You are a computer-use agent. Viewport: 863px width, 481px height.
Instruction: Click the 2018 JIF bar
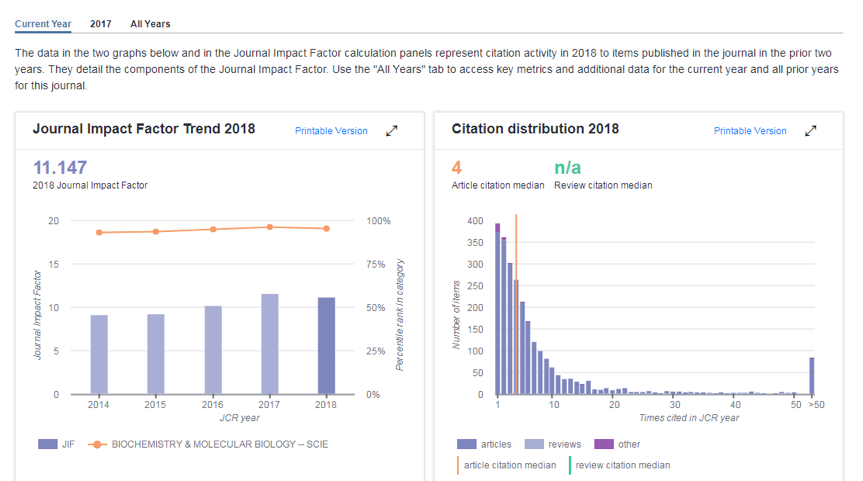[327, 345]
